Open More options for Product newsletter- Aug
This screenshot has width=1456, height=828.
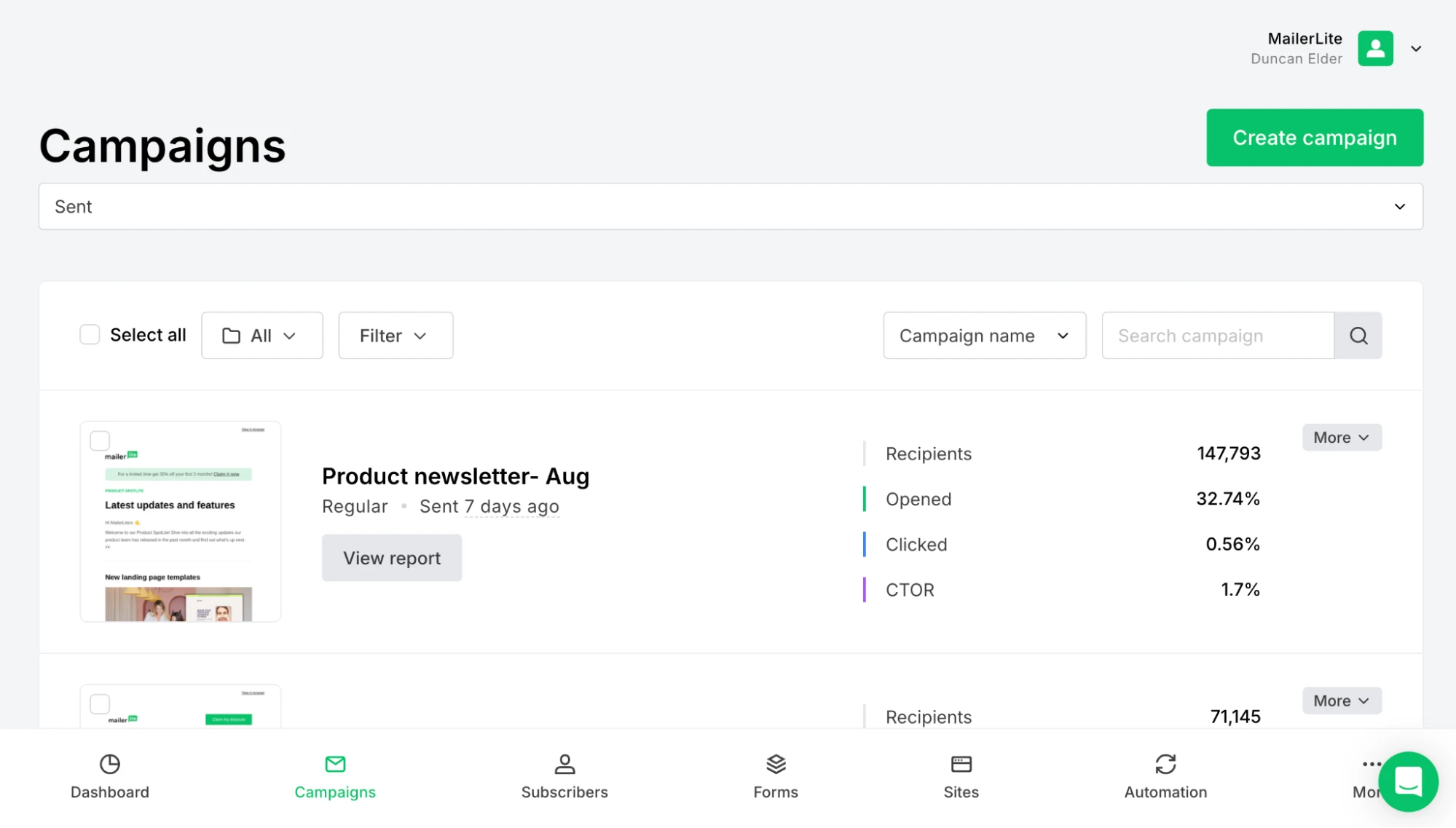(x=1341, y=438)
